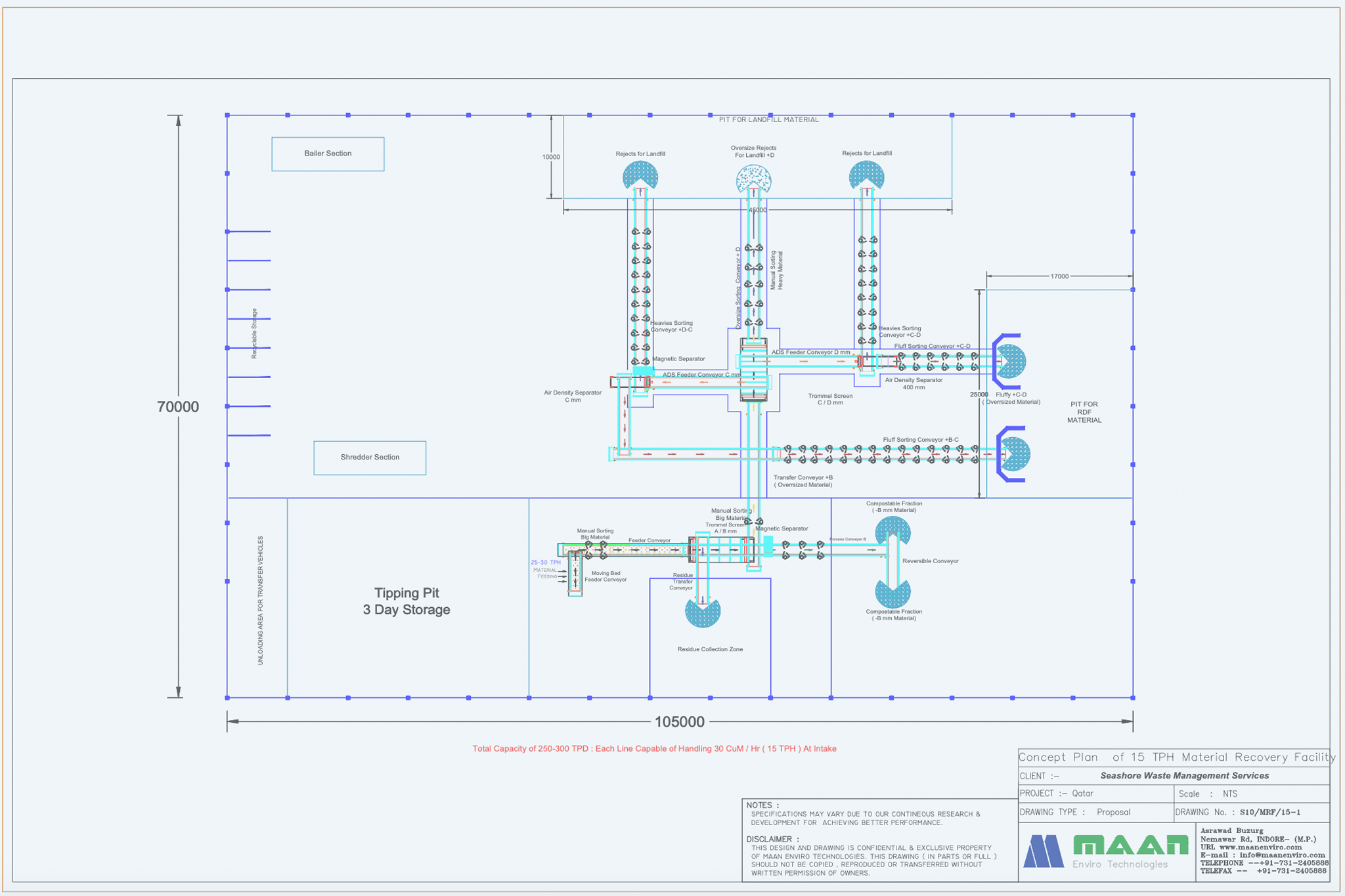Select the 10000 dimension text
The width and height of the screenshot is (1345, 896).
point(551,157)
